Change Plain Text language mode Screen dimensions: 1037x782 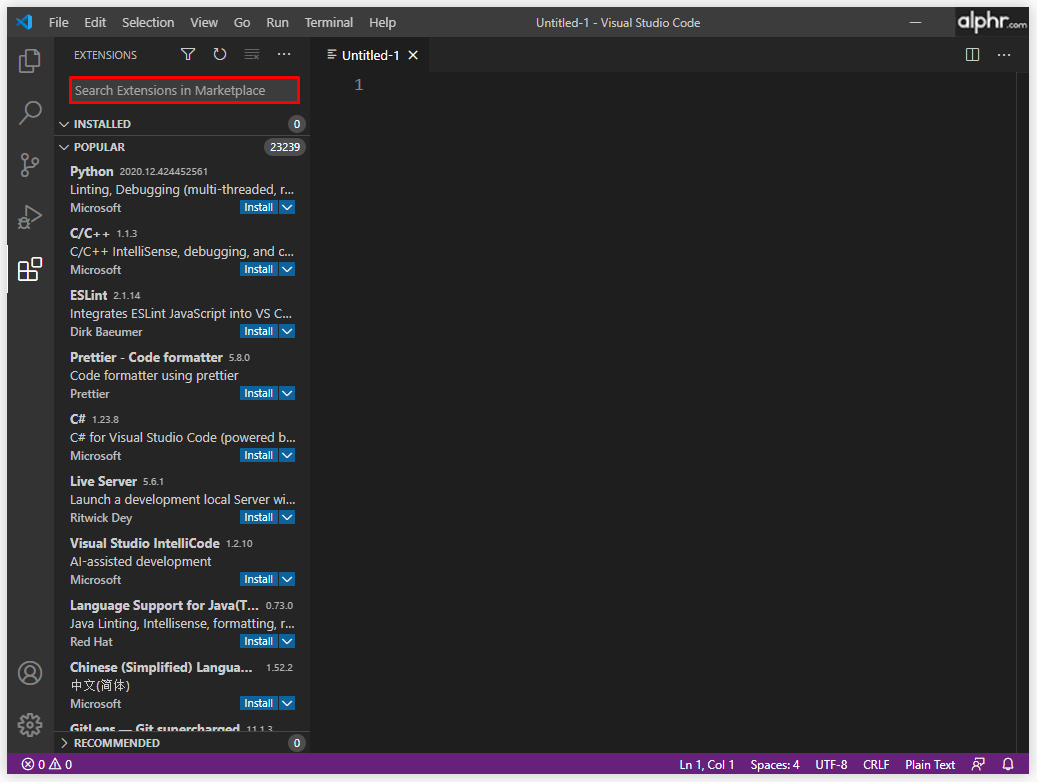929,764
